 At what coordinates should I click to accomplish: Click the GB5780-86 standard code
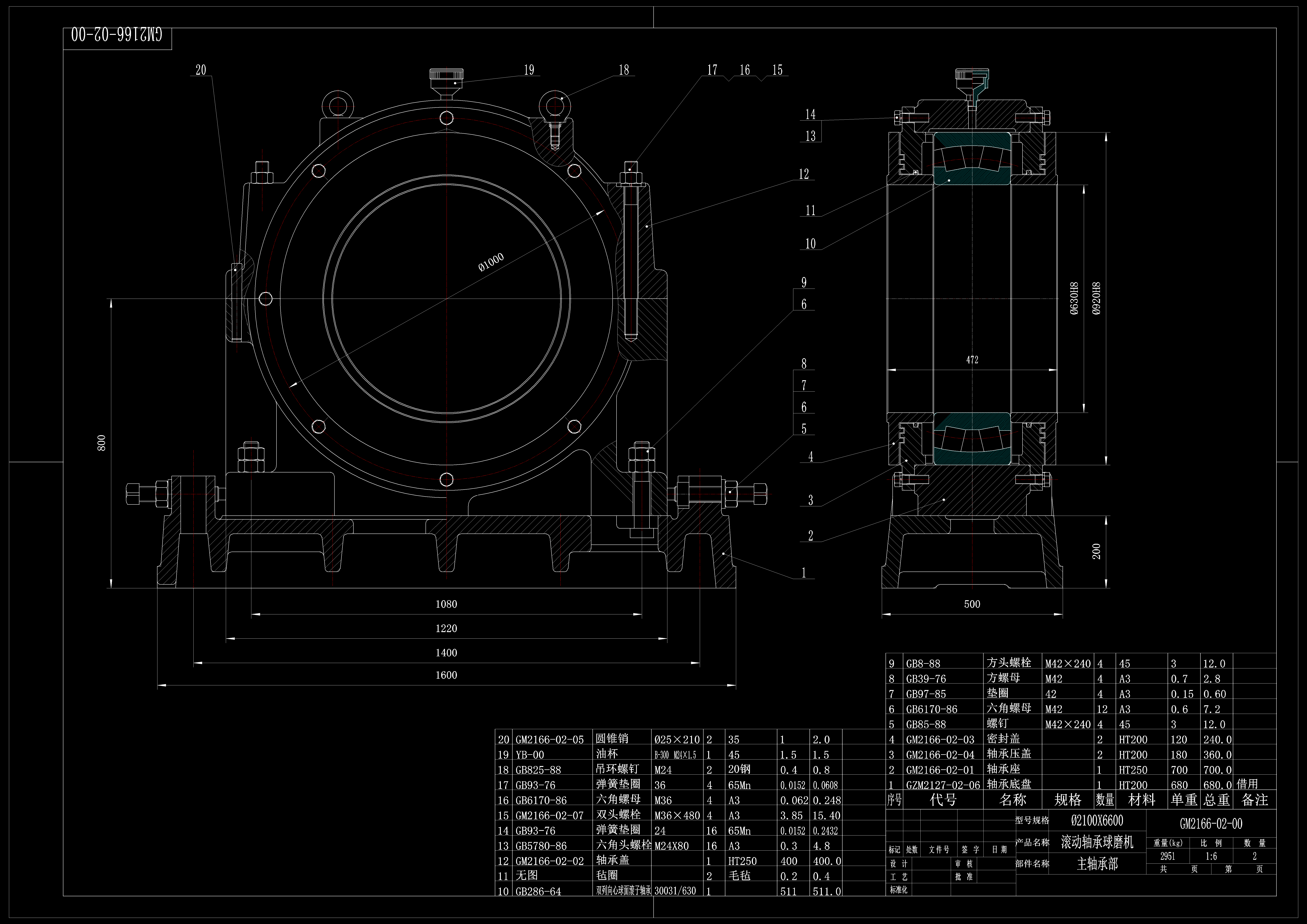tap(541, 846)
